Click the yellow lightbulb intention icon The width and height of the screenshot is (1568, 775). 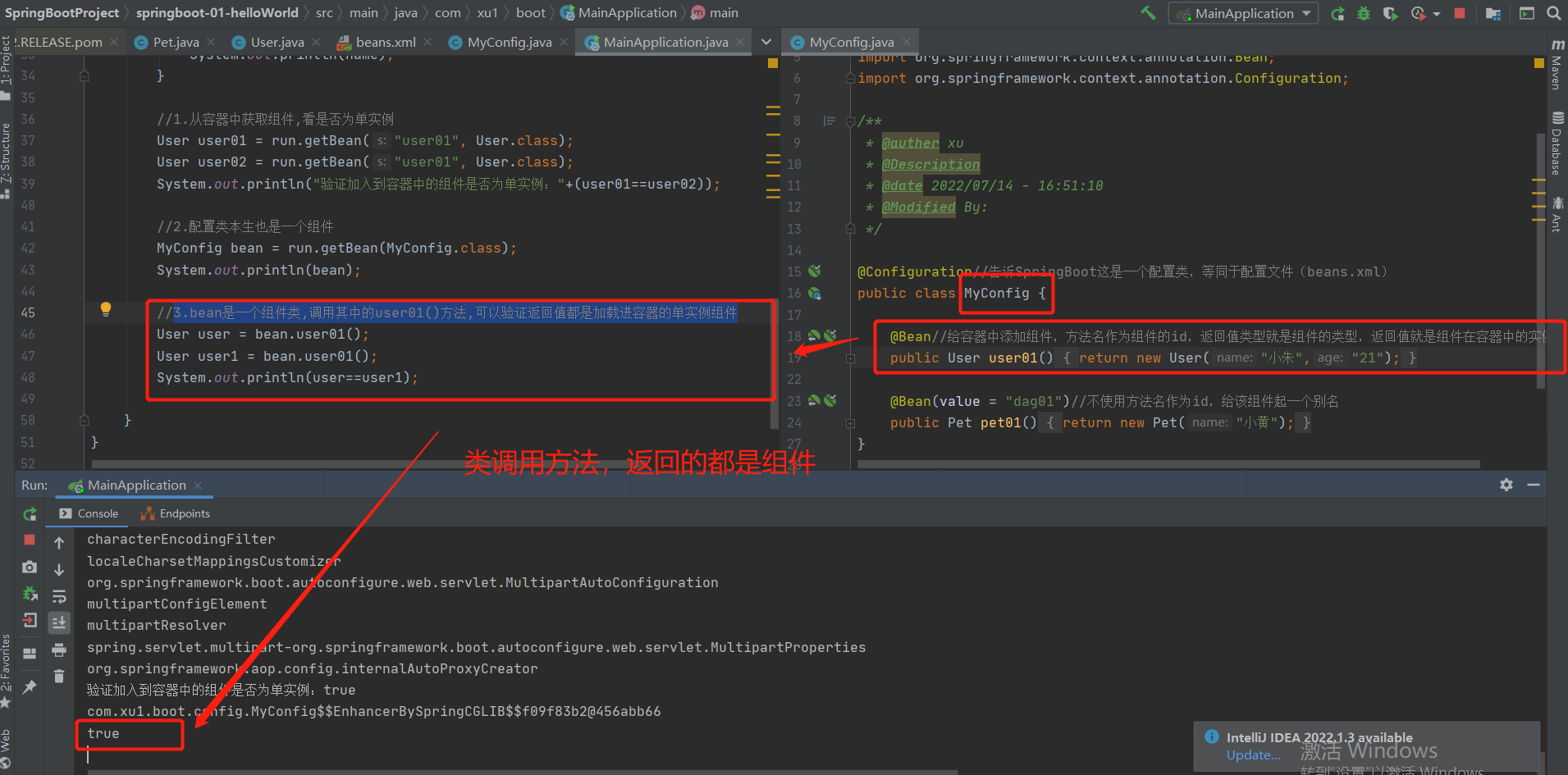106,309
